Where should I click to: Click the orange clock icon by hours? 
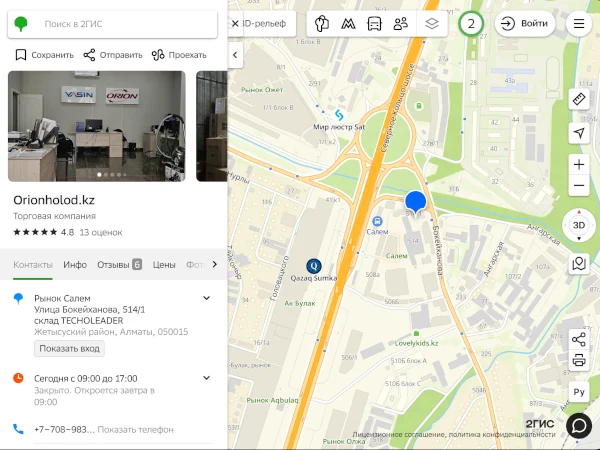tap(18, 378)
